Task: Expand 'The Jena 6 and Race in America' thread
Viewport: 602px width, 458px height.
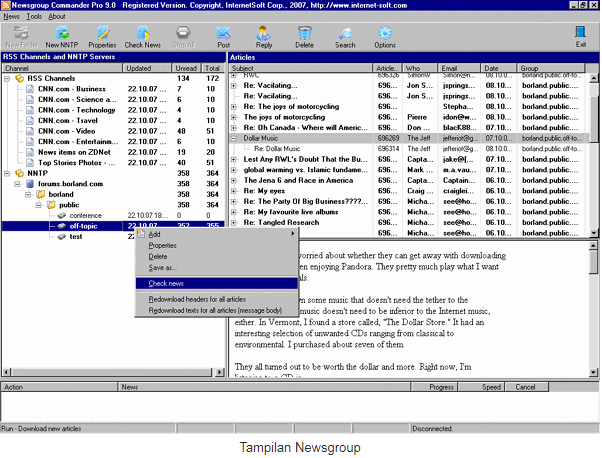Action: point(233,180)
